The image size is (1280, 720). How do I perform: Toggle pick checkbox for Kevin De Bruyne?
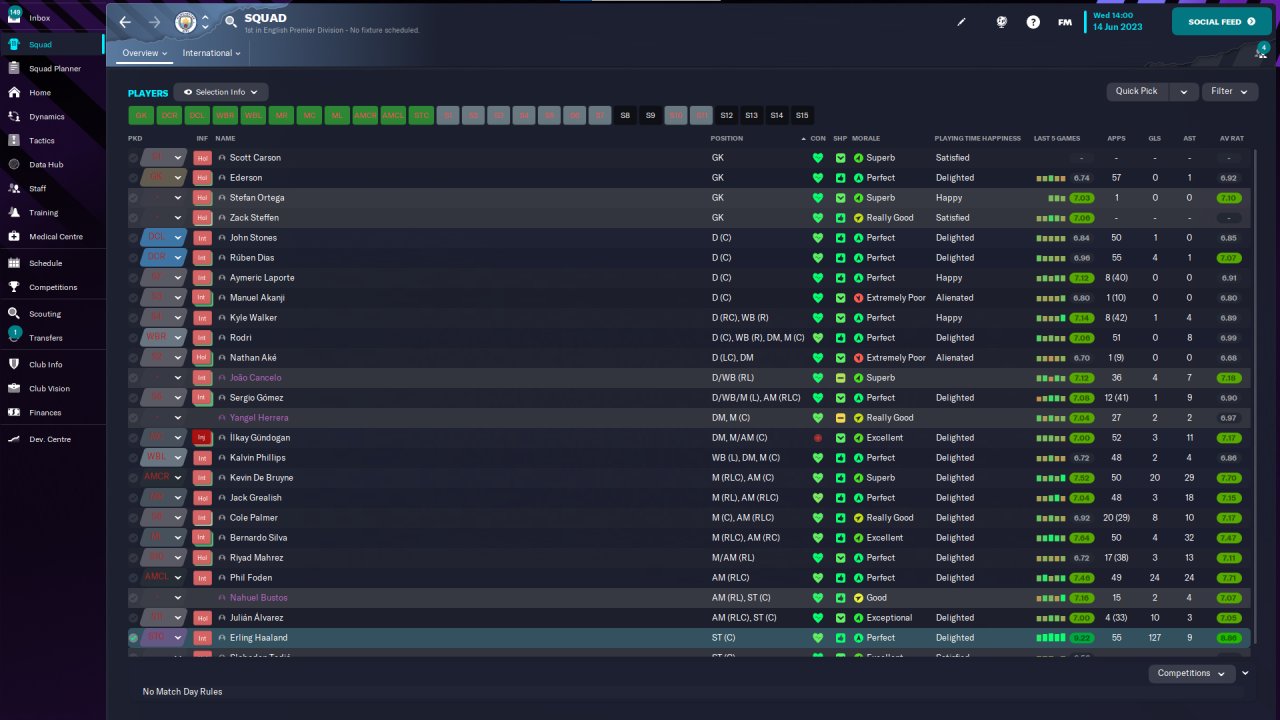(134, 478)
